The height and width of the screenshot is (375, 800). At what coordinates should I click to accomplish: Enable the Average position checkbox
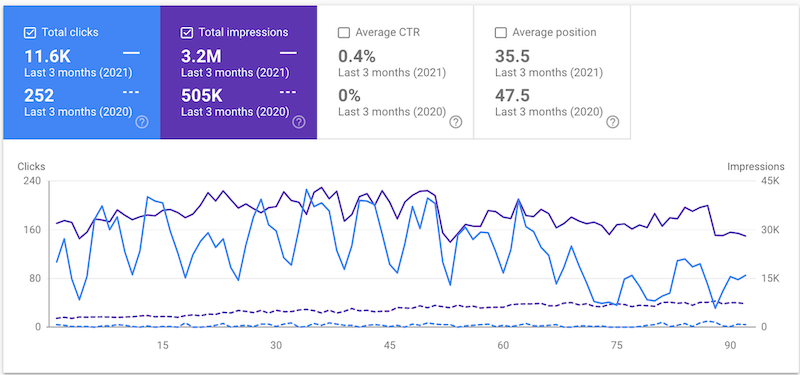tap(501, 33)
